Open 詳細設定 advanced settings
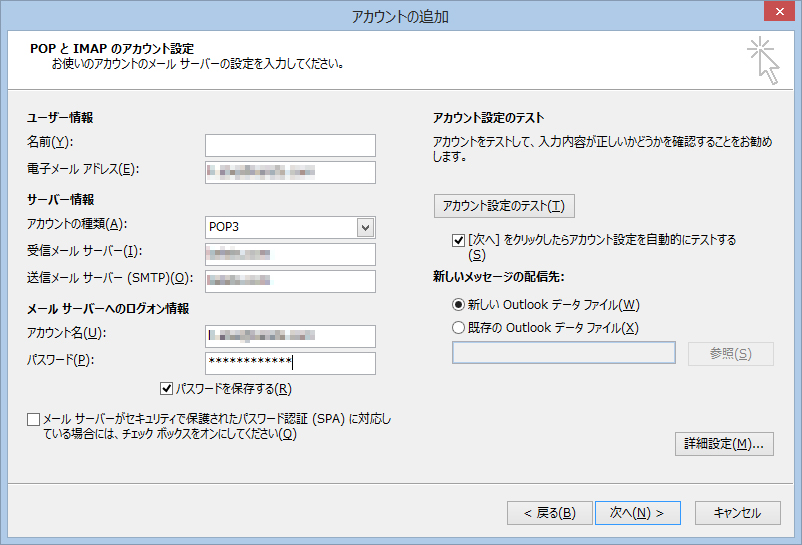The image size is (802, 545). [x=724, y=444]
